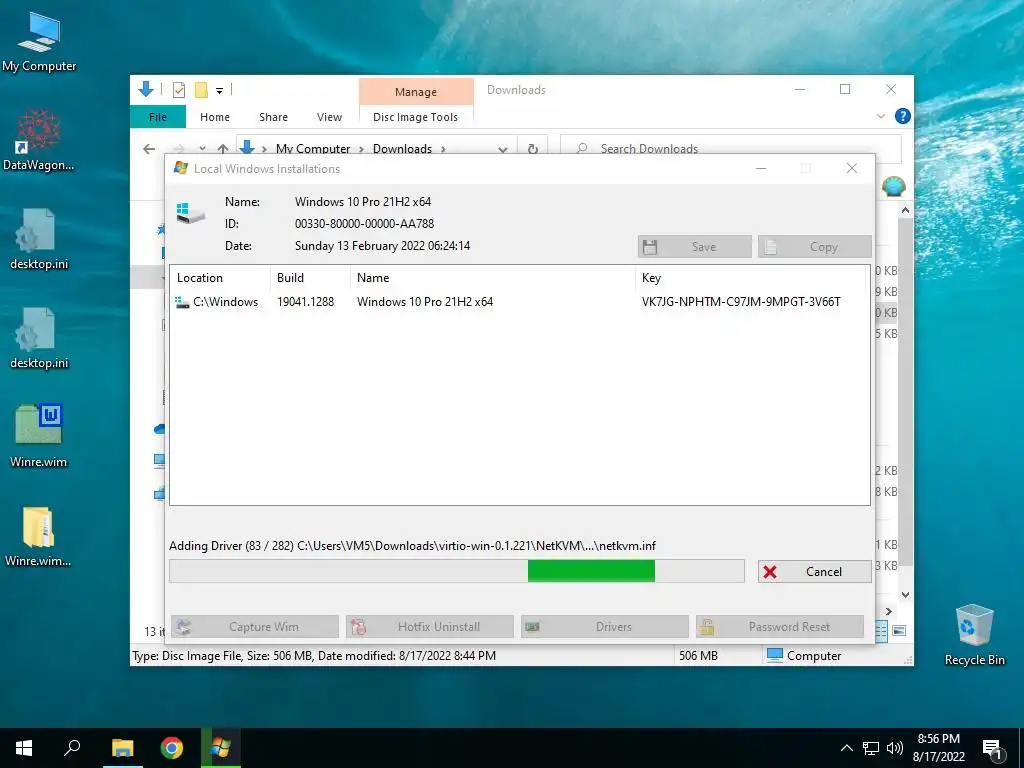Open the File menu in Explorer
Screen dimensions: 1024x768
158,117
